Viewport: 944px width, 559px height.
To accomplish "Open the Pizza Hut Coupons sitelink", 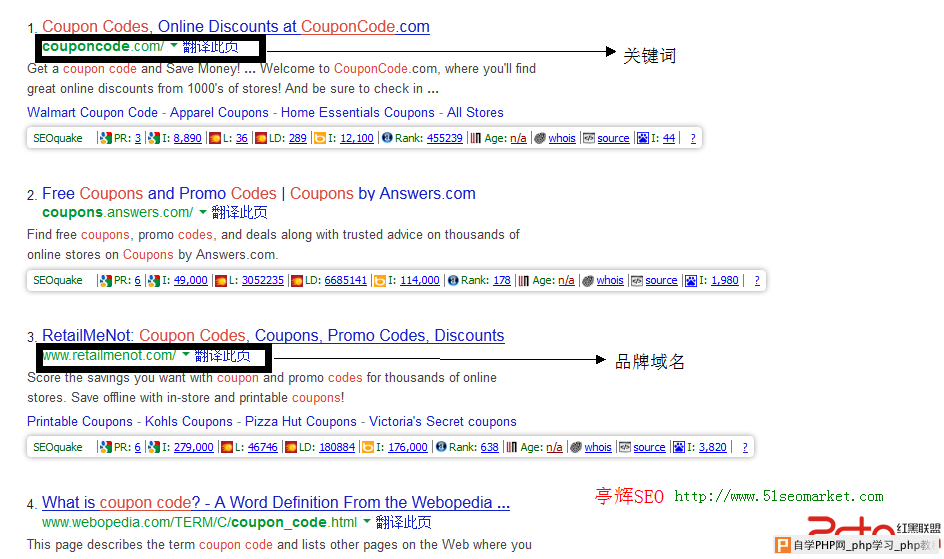I will (300, 422).
